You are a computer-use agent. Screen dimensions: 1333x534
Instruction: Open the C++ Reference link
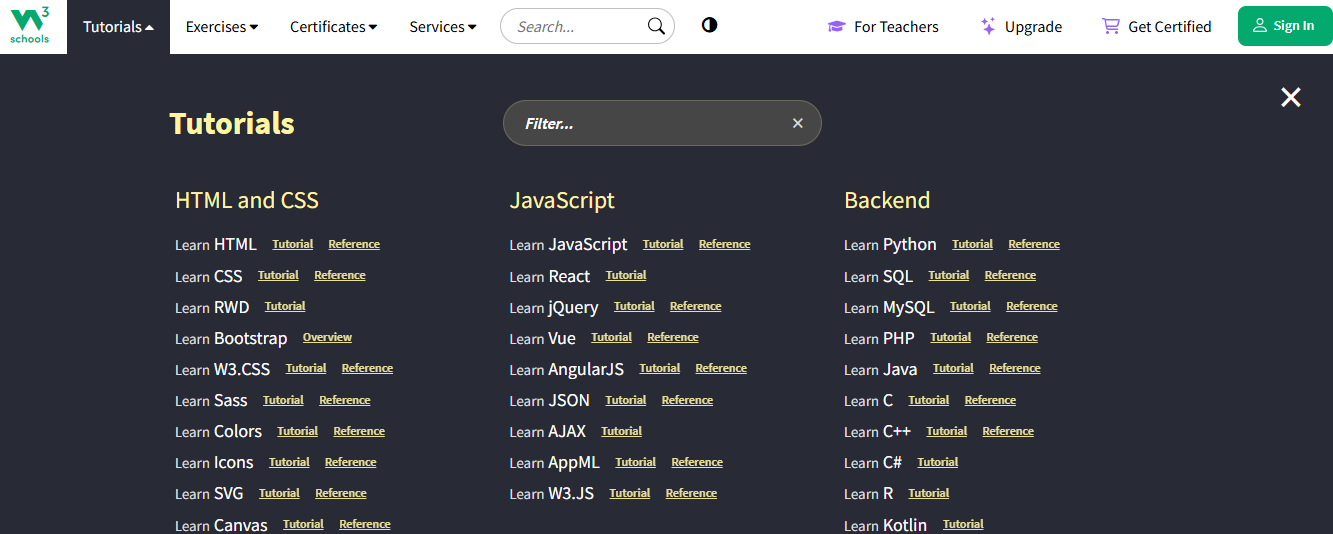pyautogui.click(x=1008, y=431)
